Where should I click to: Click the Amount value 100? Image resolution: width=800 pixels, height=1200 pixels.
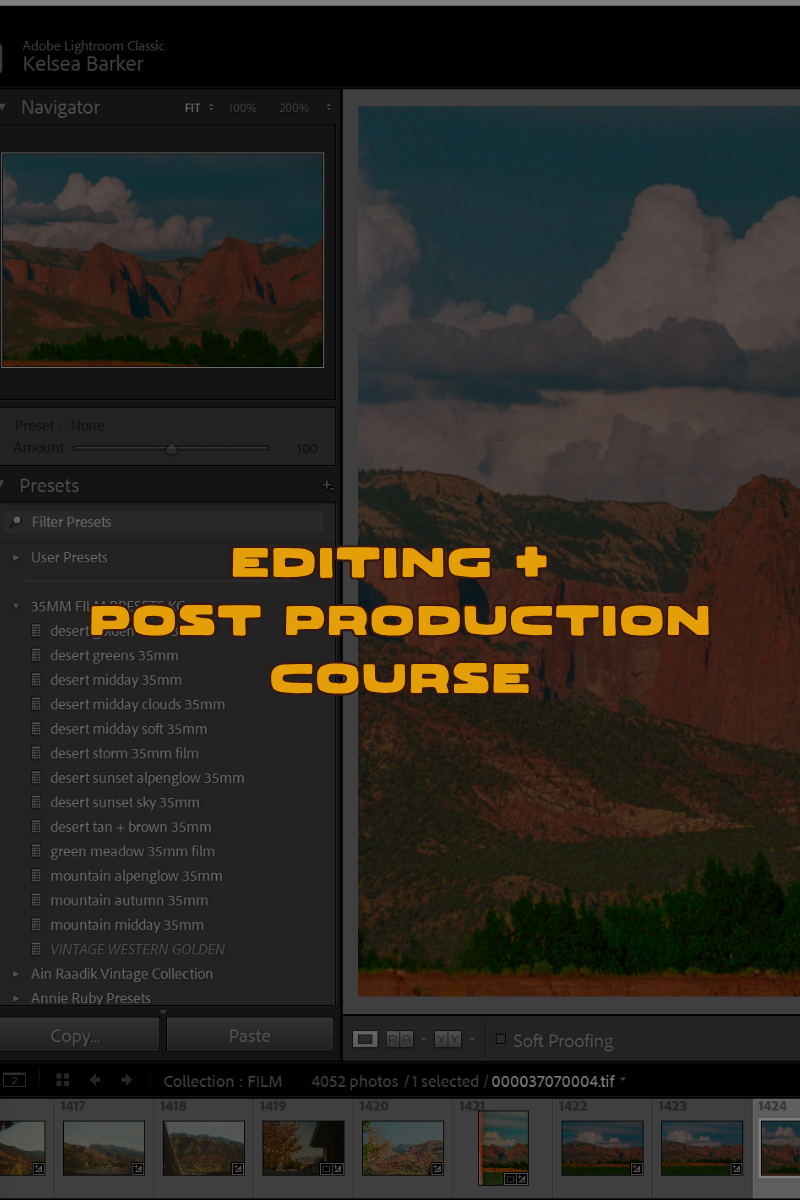(x=308, y=449)
